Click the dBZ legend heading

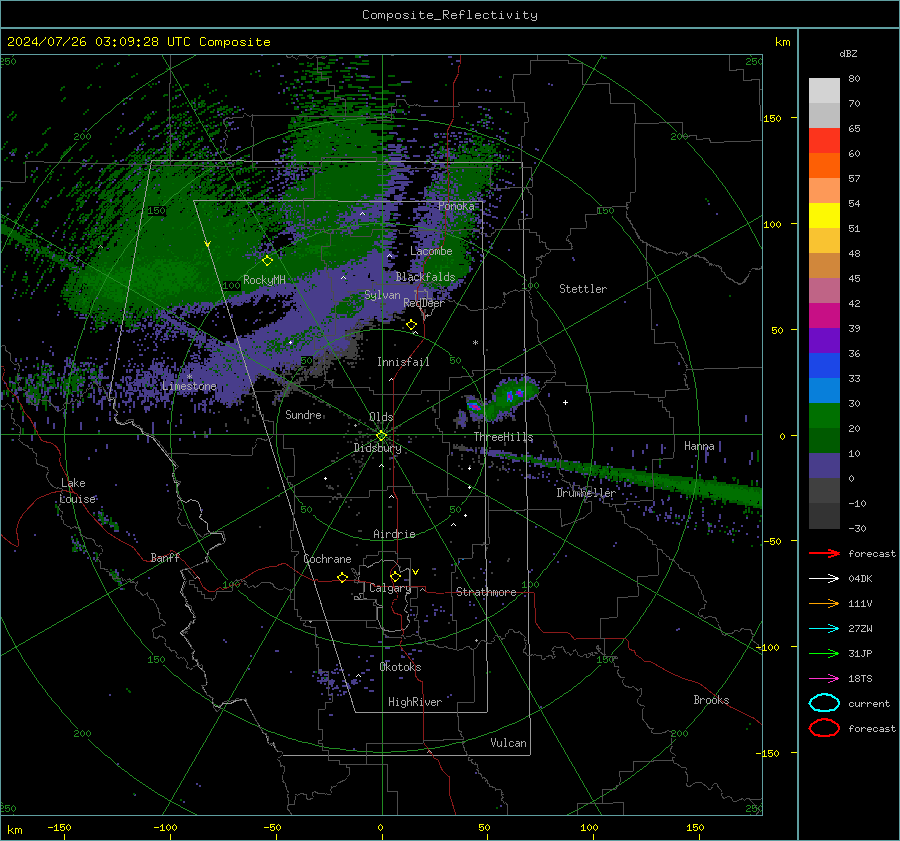[848, 53]
